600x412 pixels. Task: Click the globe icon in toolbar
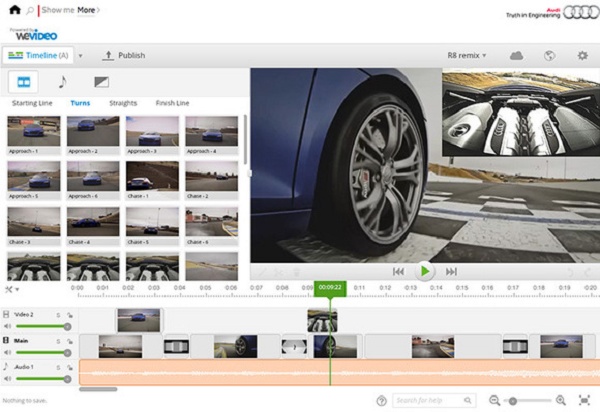tap(549, 56)
